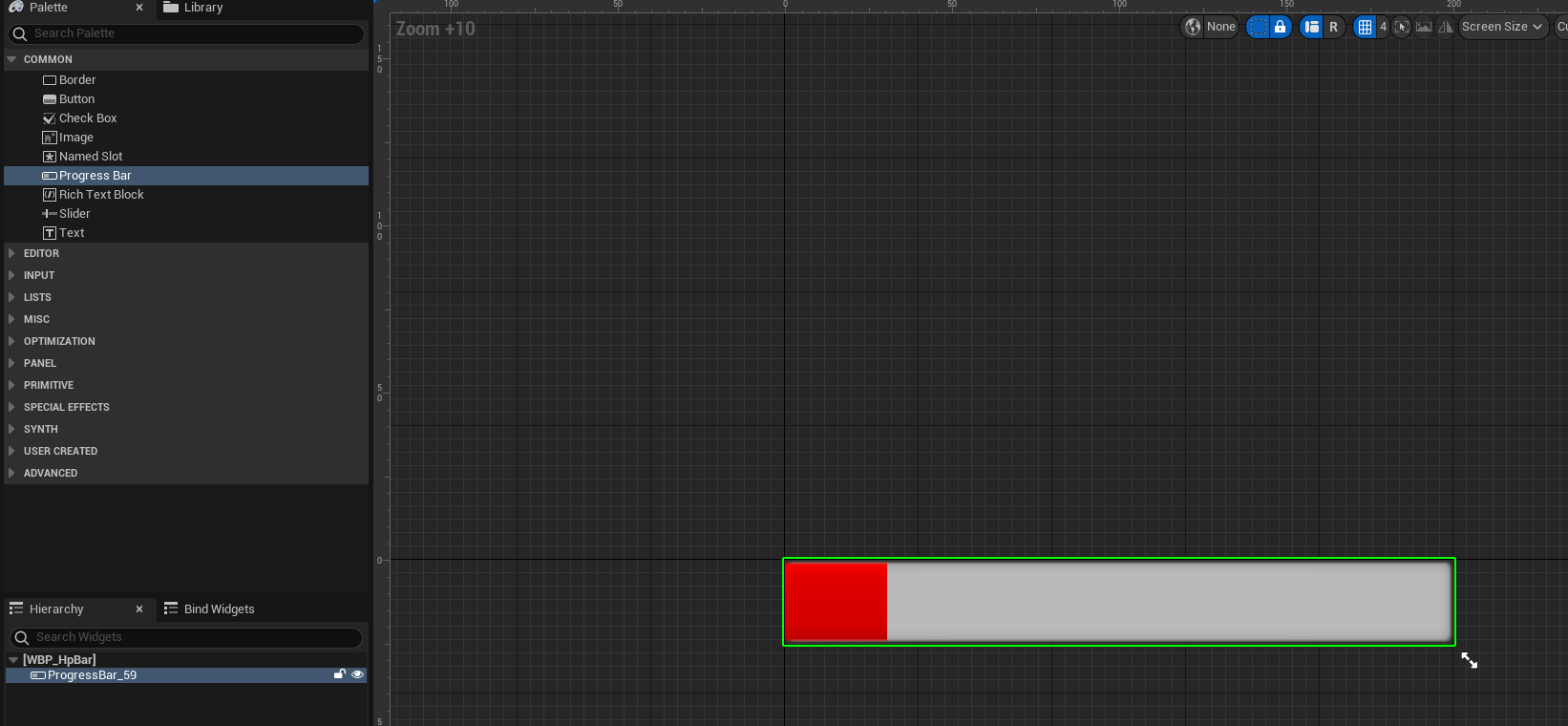Open the Screen Size dropdown

(1502, 27)
